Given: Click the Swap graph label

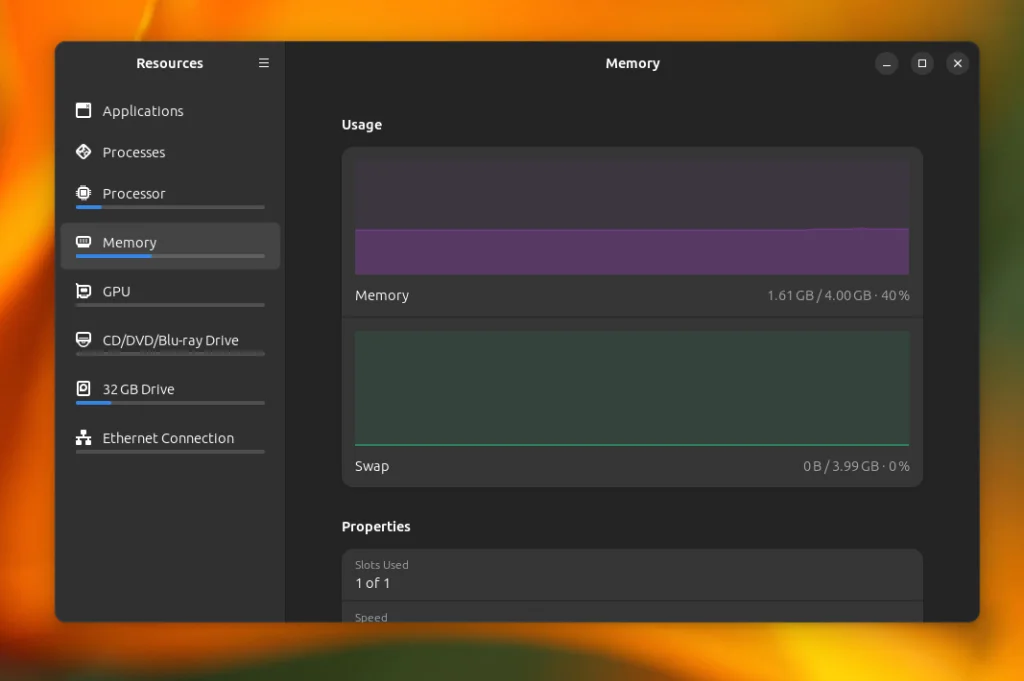Looking at the screenshot, I should (x=372, y=466).
